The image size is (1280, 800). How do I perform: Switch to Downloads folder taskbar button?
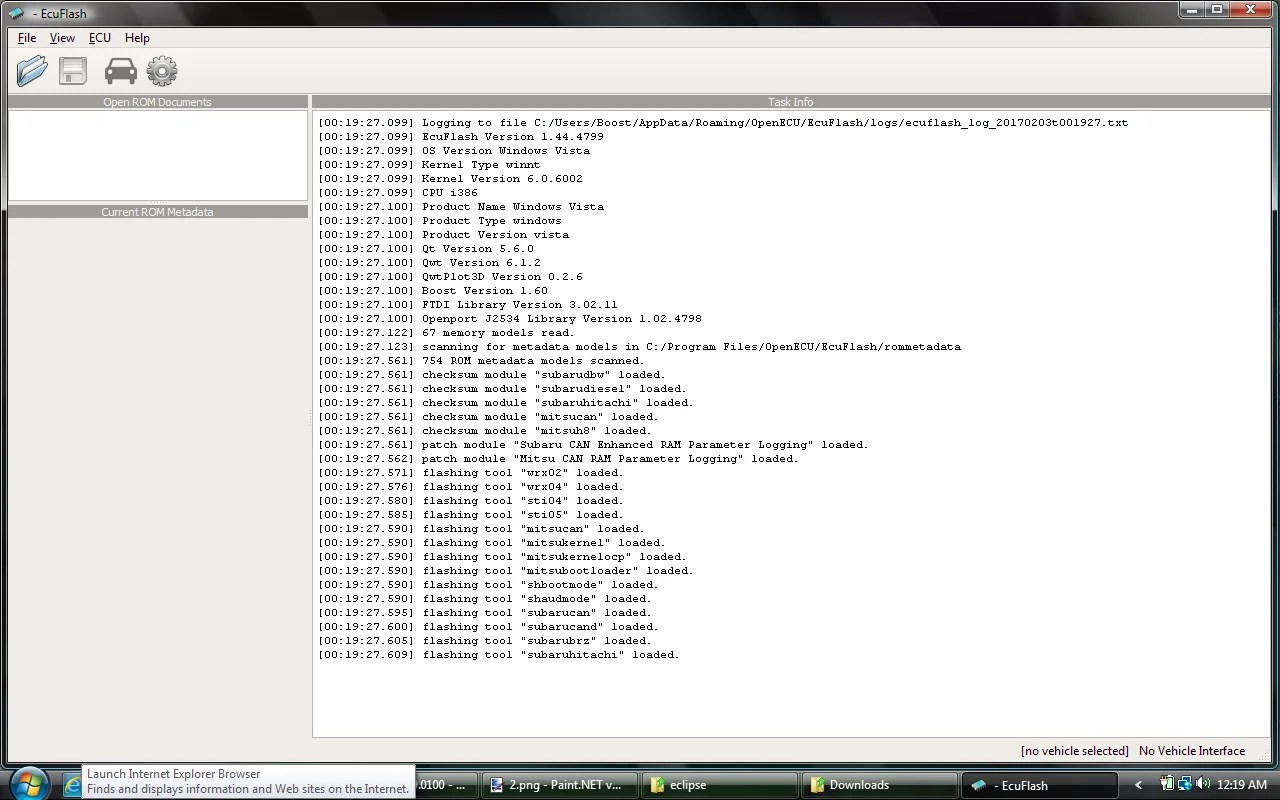[x=879, y=785]
